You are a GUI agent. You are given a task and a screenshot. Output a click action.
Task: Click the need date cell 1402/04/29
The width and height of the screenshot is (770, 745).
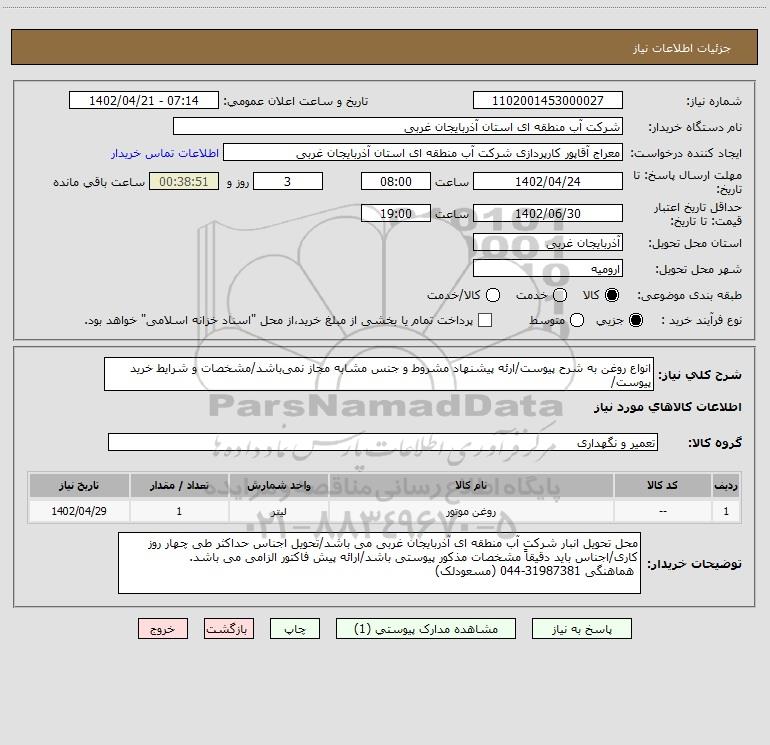tap(79, 511)
